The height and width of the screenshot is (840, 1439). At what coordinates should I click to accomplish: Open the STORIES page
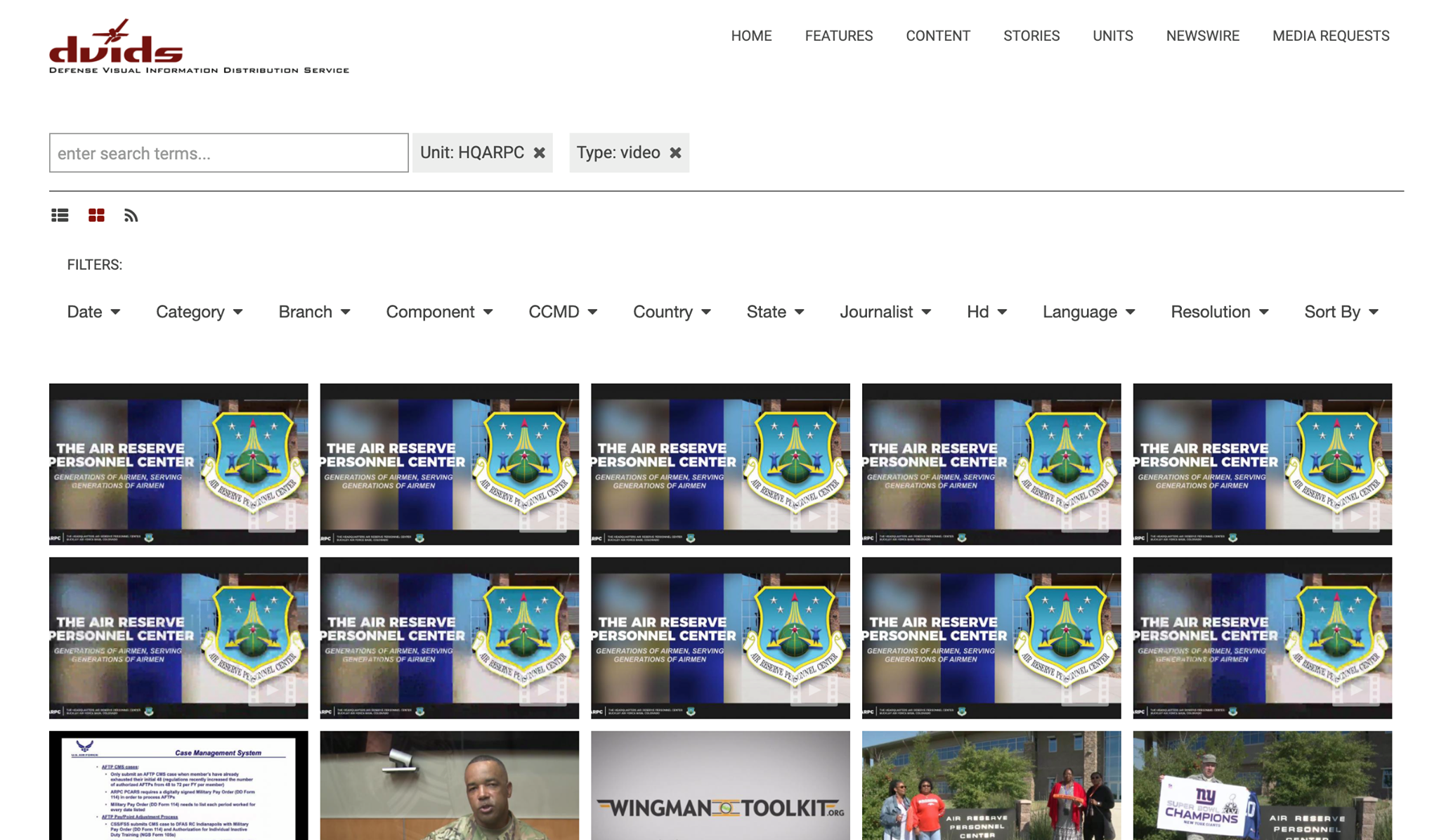click(1031, 36)
